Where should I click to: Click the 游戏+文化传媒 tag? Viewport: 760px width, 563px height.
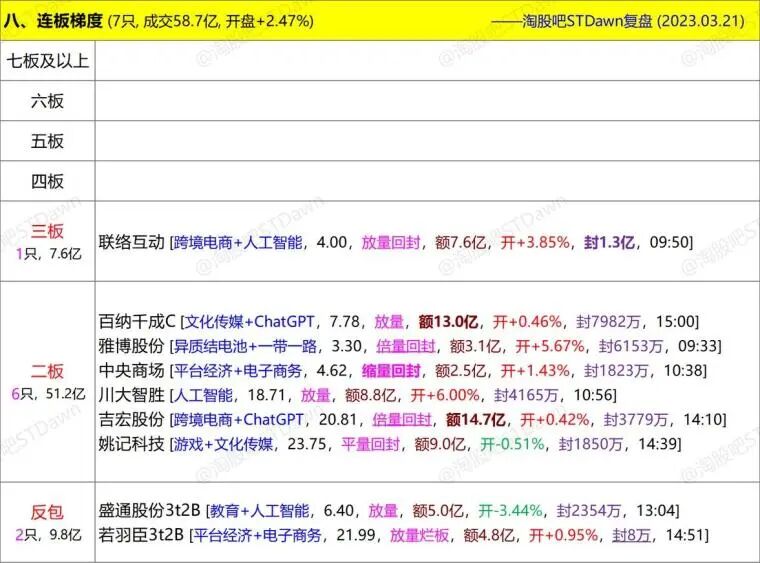[x=223, y=444]
